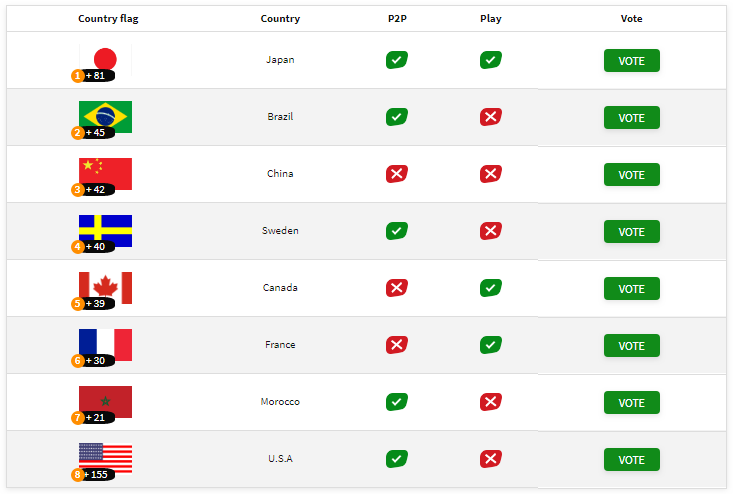Select the U.S.A flag image
Screen dimensions: 733x494
click(x=105, y=459)
